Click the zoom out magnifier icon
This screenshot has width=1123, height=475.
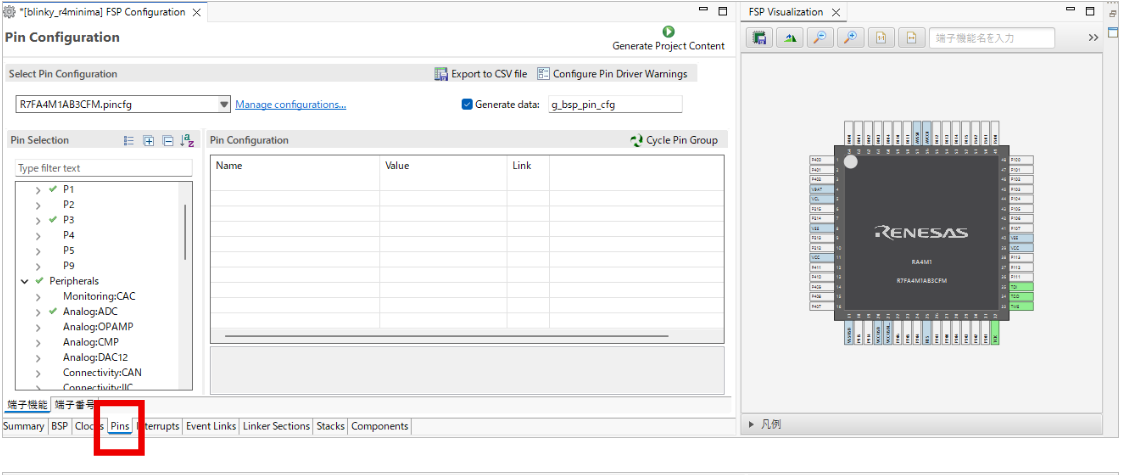[820, 38]
